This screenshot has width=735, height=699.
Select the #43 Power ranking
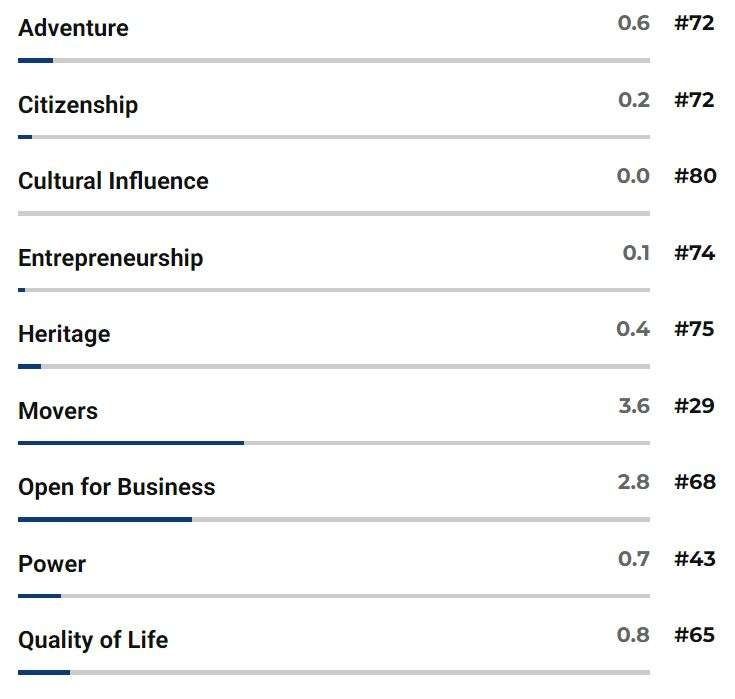pyautogui.click(x=694, y=559)
